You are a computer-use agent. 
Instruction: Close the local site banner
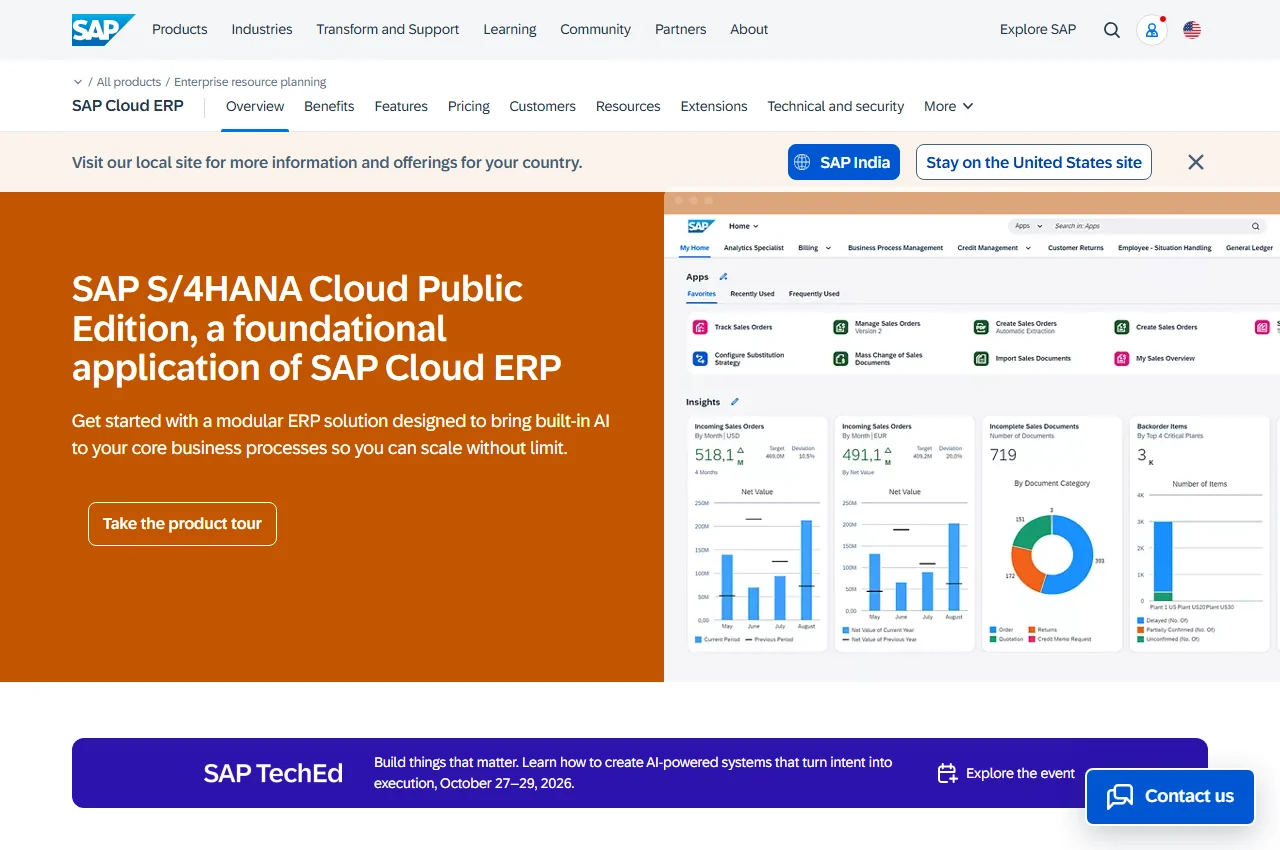pyautogui.click(x=1196, y=162)
